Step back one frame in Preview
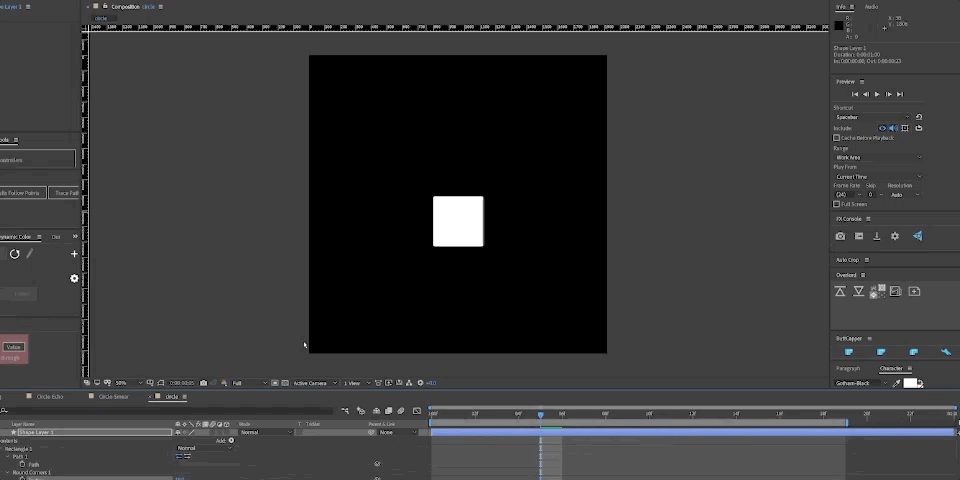 (x=866, y=94)
